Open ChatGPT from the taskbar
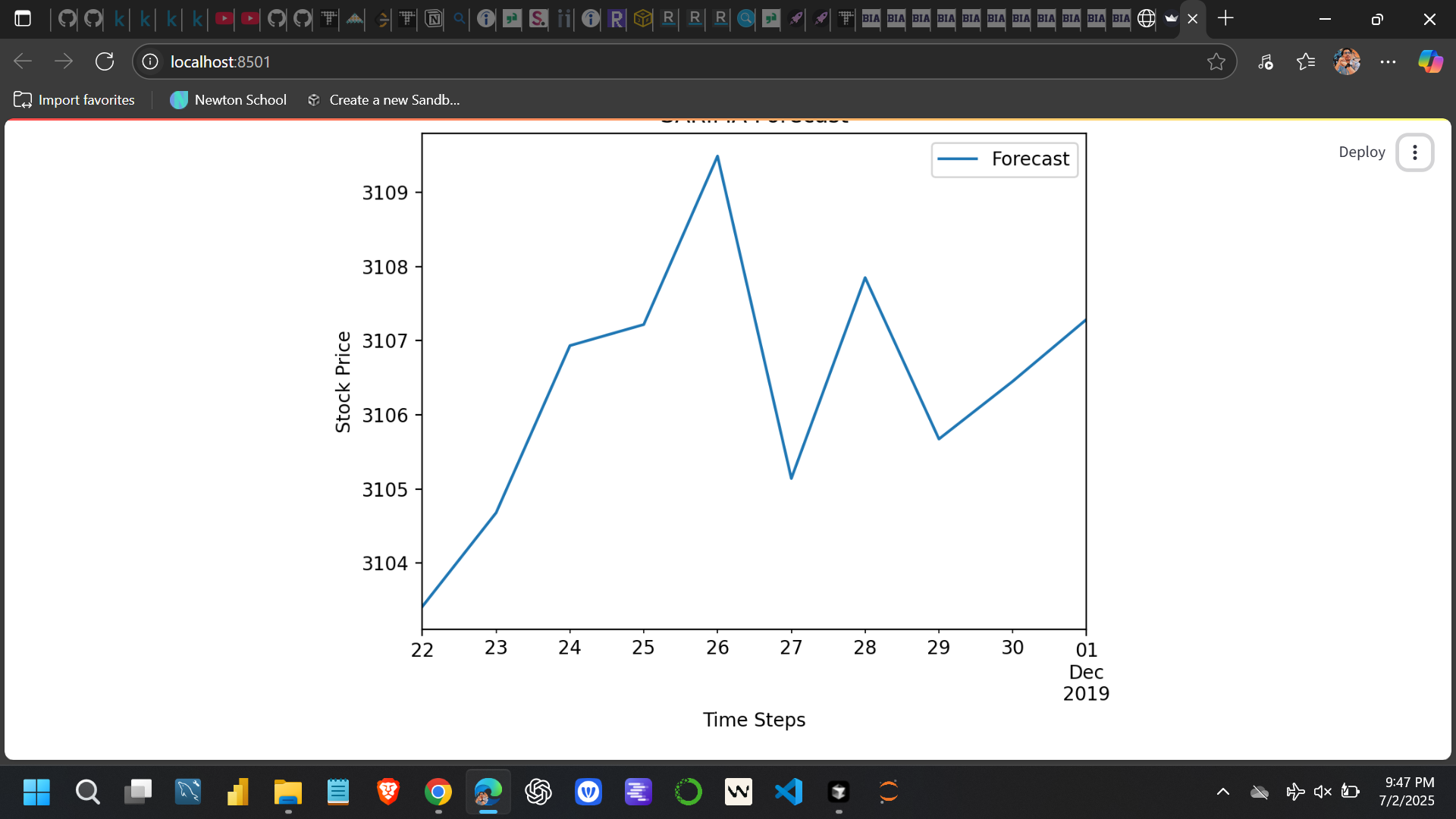Viewport: 1456px width, 819px height. [538, 792]
